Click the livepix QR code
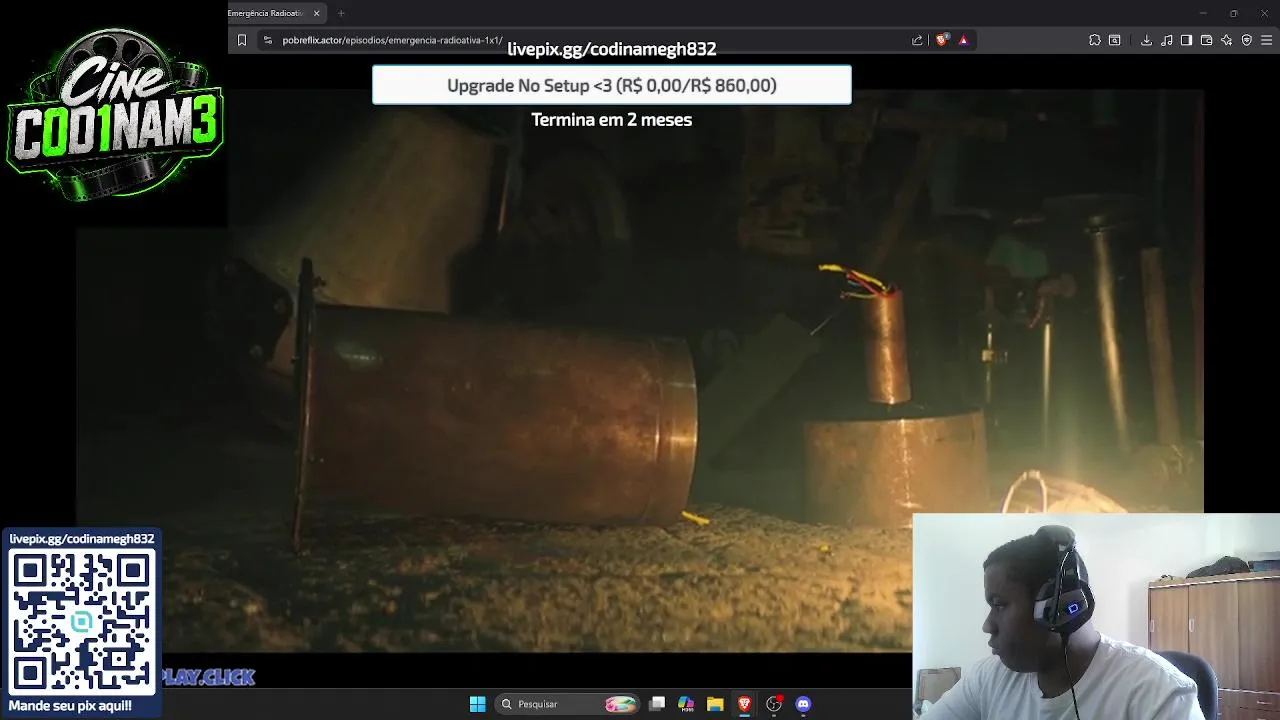This screenshot has width=1280, height=720. pos(81,622)
